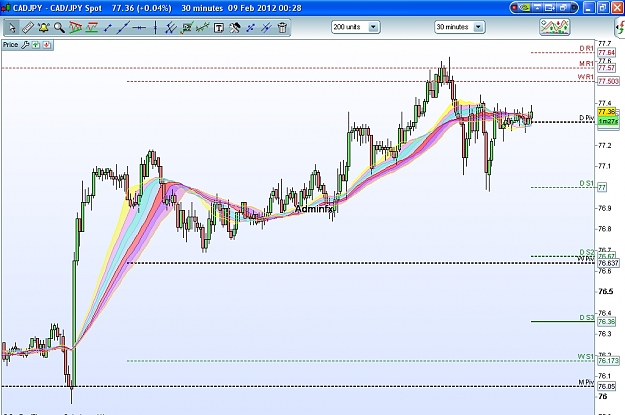The image size is (625, 415).
Task: Select the arrow cursor tool
Action: click(x=12, y=28)
